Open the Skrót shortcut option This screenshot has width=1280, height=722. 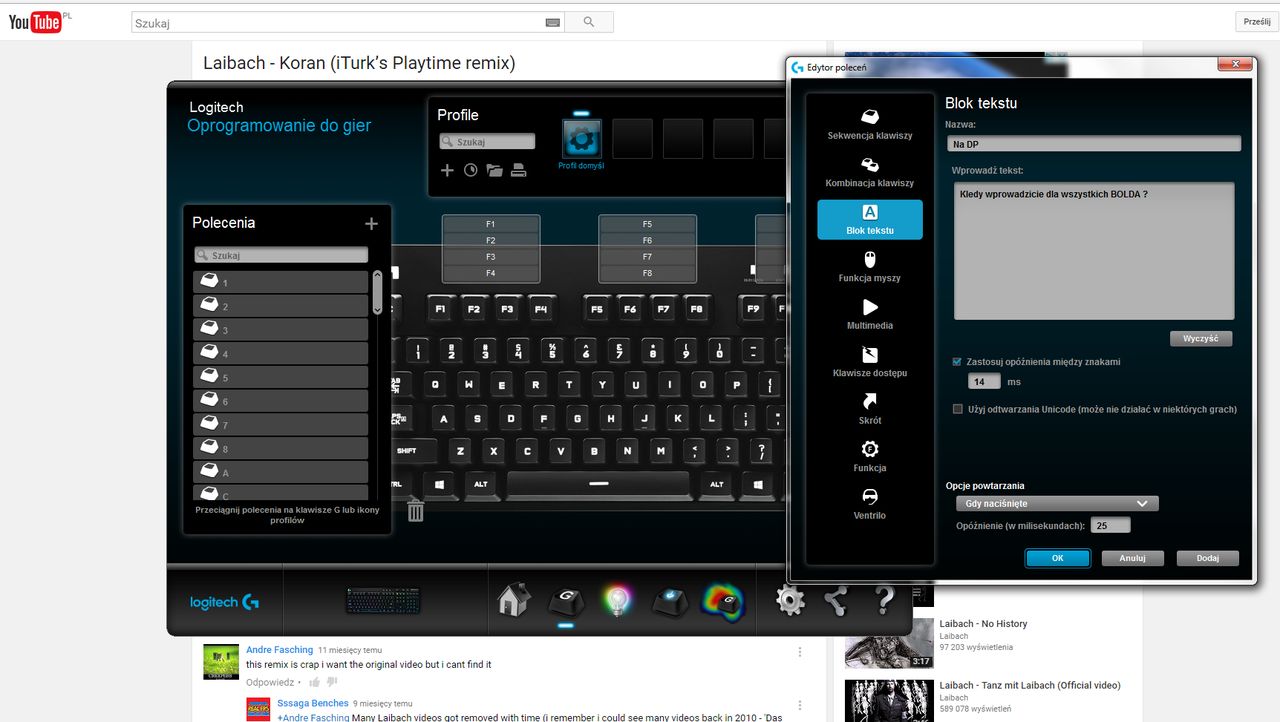[x=869, y=410]
